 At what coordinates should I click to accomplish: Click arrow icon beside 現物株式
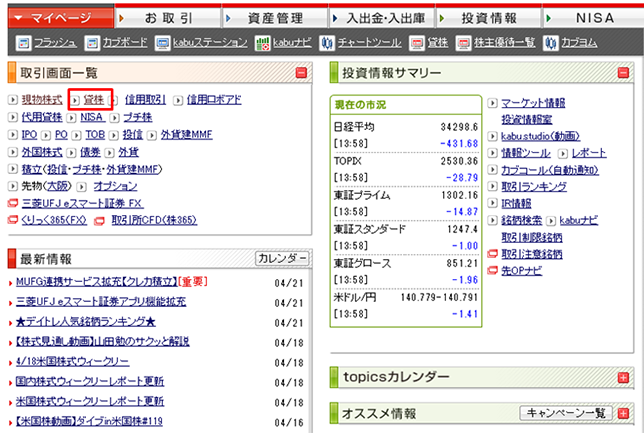(x=13, y=100)
